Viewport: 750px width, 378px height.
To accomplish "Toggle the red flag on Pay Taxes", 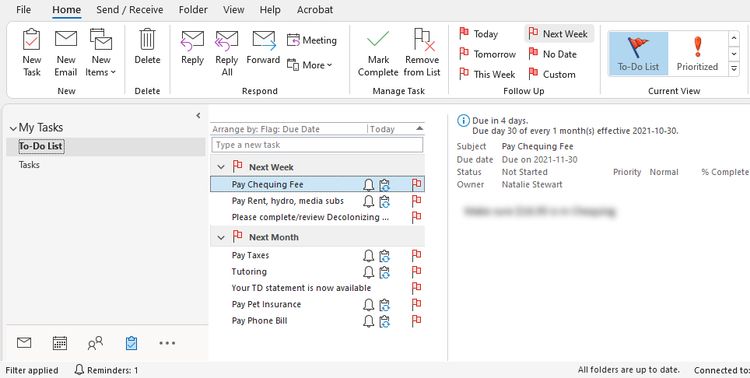I will tap(417, 256).
